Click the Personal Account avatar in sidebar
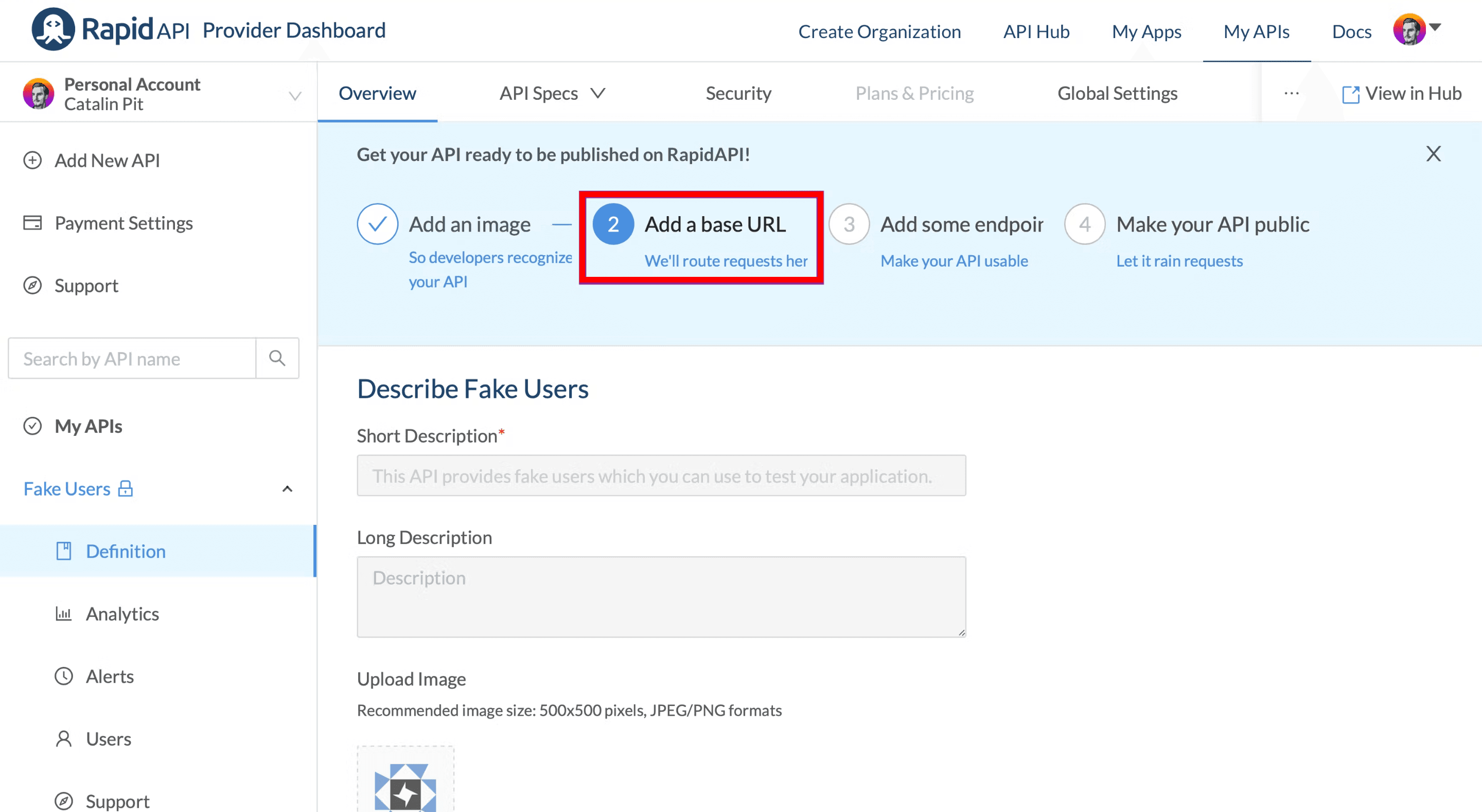Viewport: 1482px width, 812px height. pos(39,94)
